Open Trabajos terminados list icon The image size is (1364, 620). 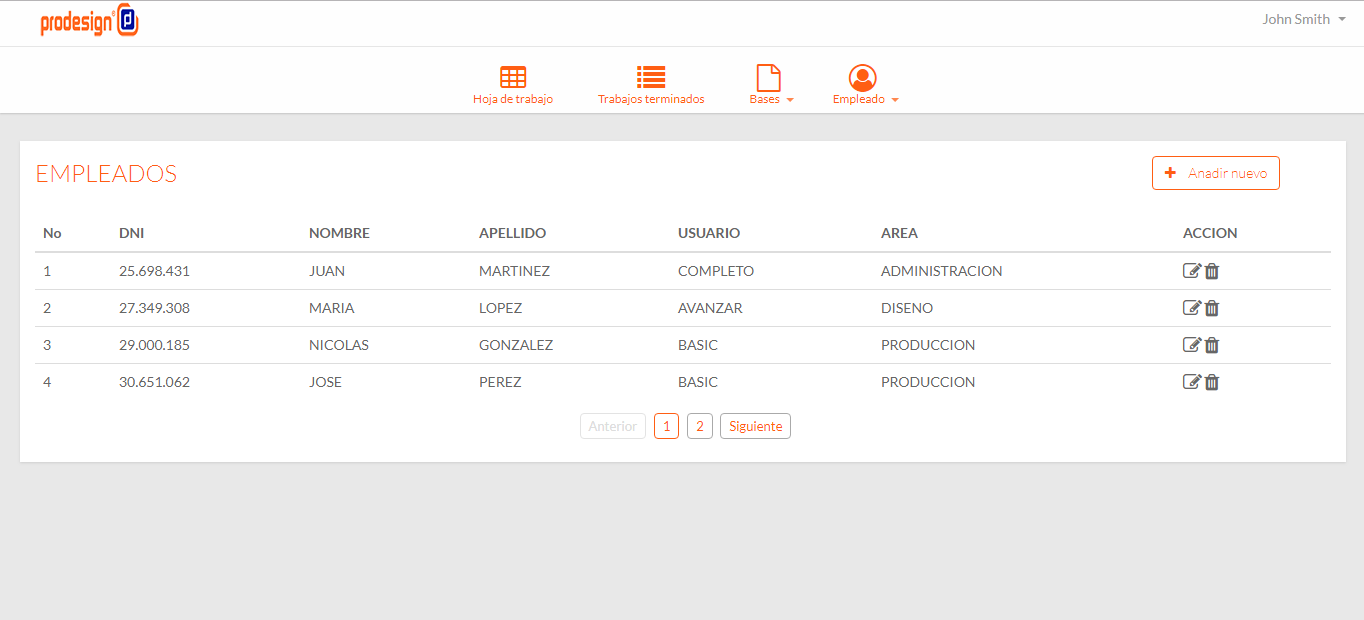coord(651,78)
